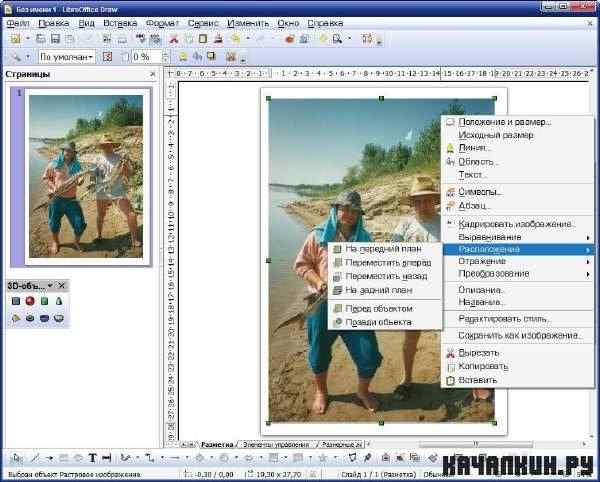The height and width of the screenshot is (482, 600).
Task: Click the picture Filter wand icon
Action: tap(16, 57)
